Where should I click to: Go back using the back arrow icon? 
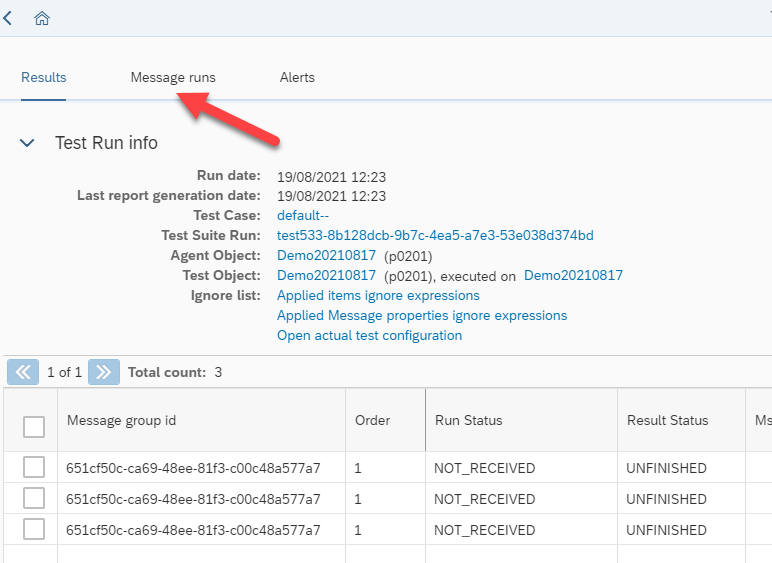7,18
